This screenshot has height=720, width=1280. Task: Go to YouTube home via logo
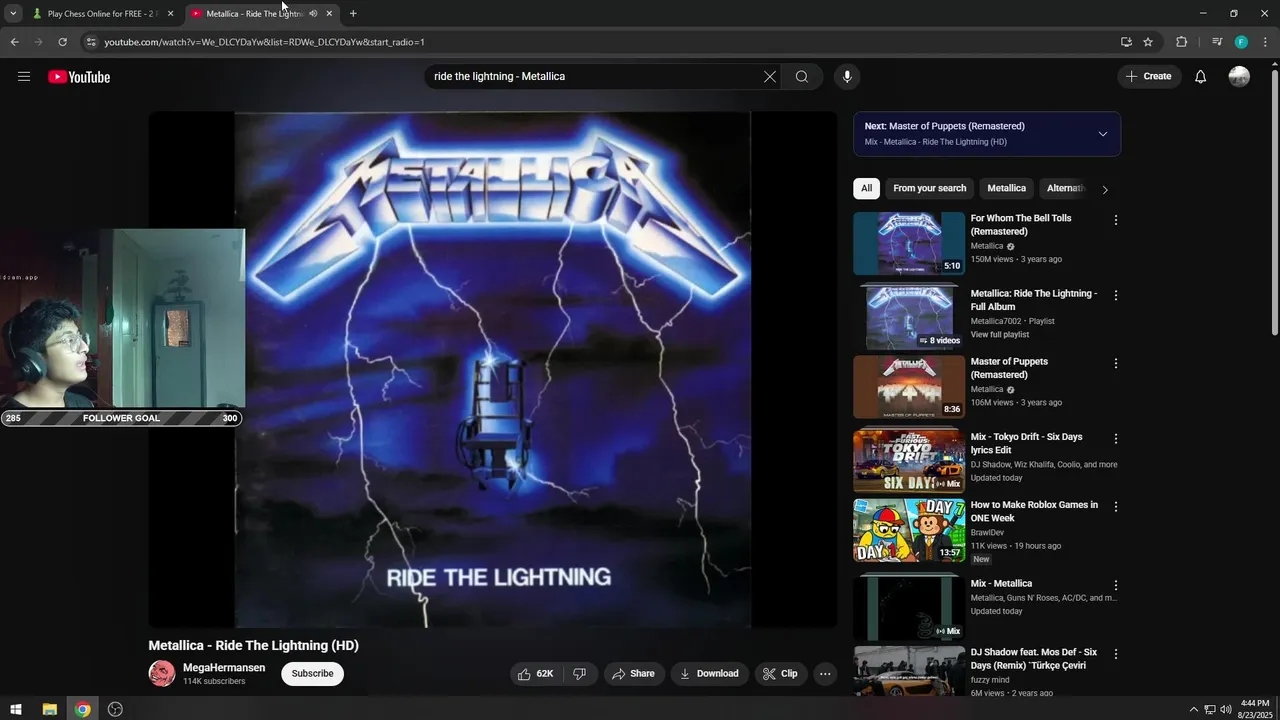point(79,77)
